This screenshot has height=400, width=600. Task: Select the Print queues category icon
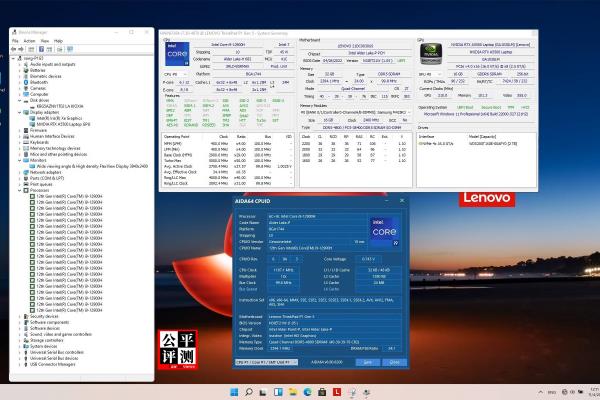[26, 184]
